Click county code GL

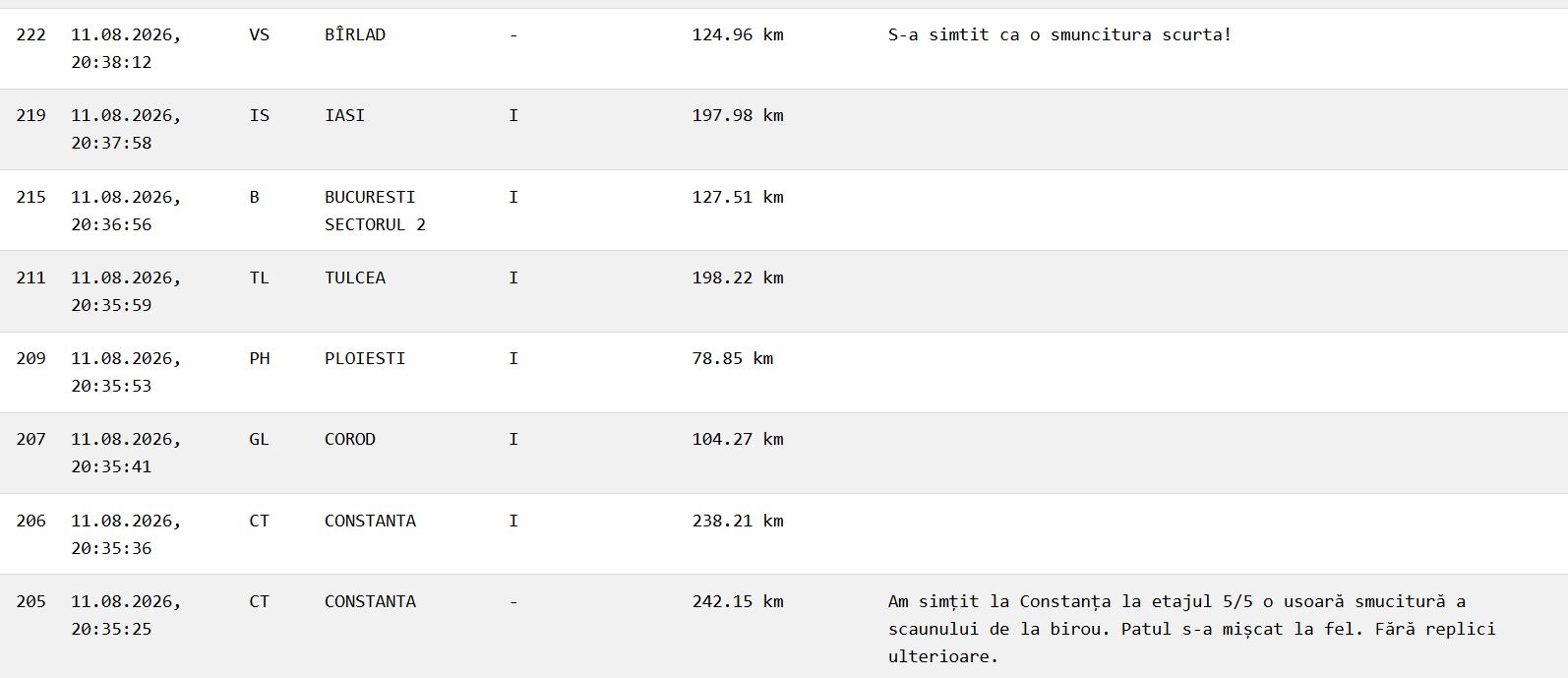[x=259, y=439]
